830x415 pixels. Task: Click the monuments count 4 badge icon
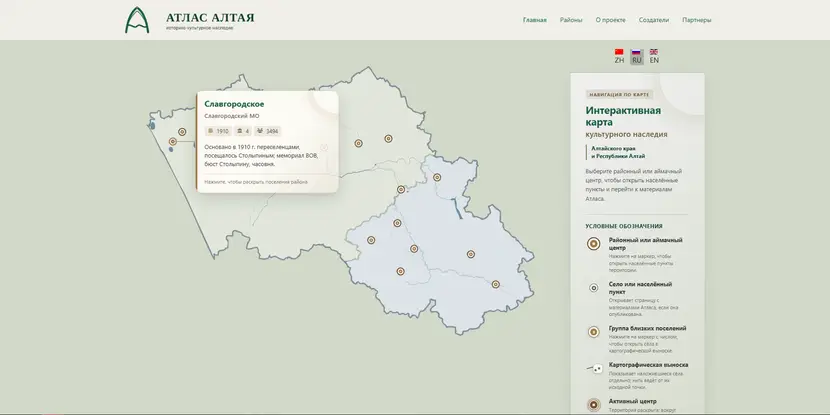point(240,131)
